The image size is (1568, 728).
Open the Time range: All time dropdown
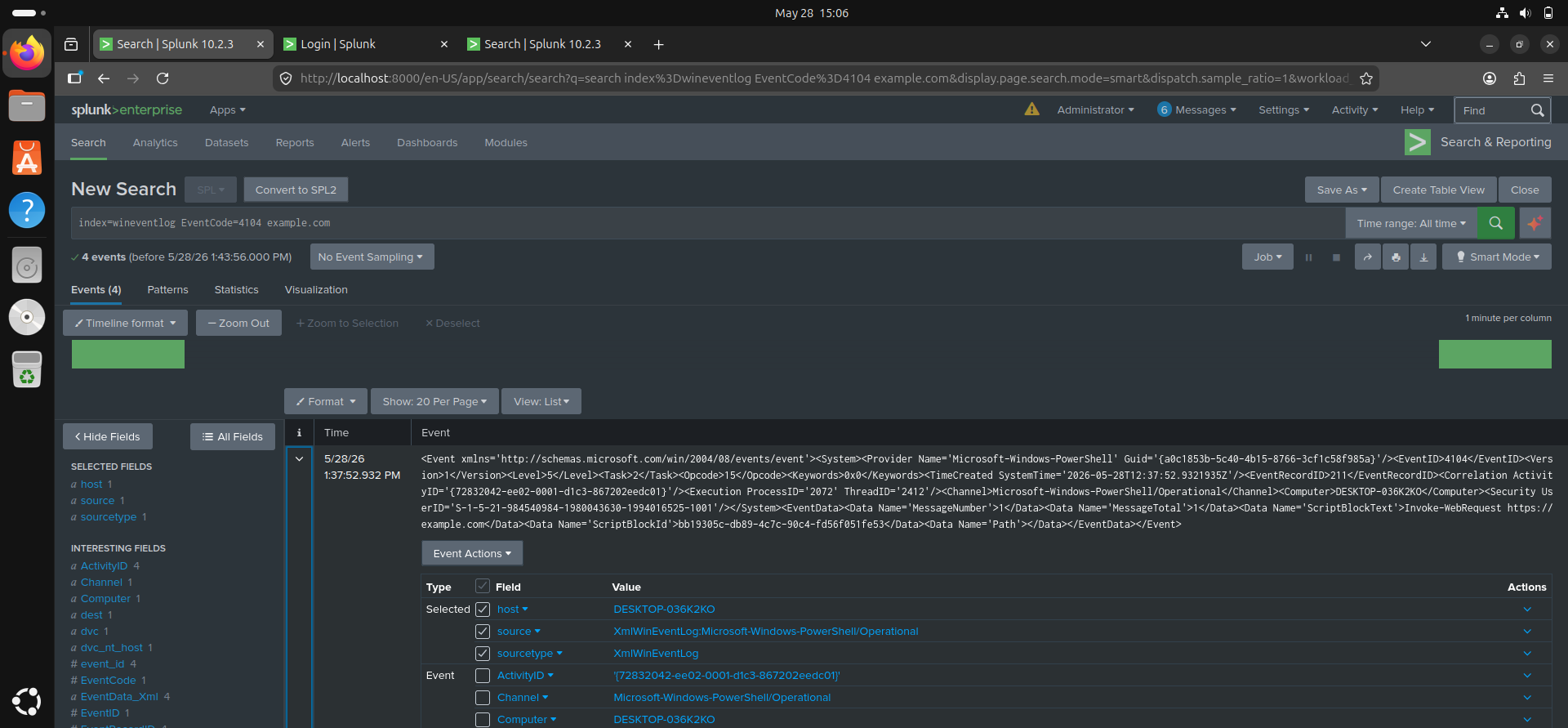point(1411,223)
